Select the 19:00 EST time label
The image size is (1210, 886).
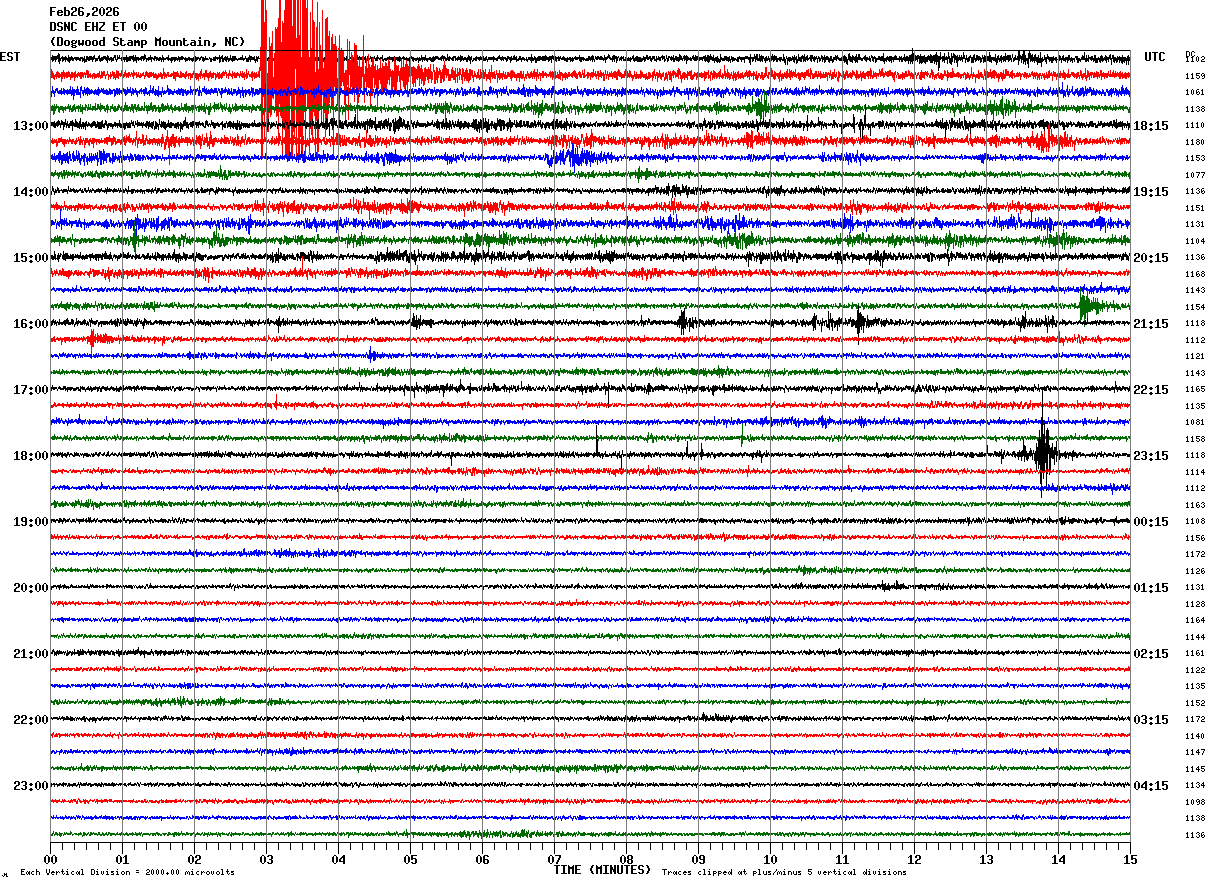[x=31, y=521]
